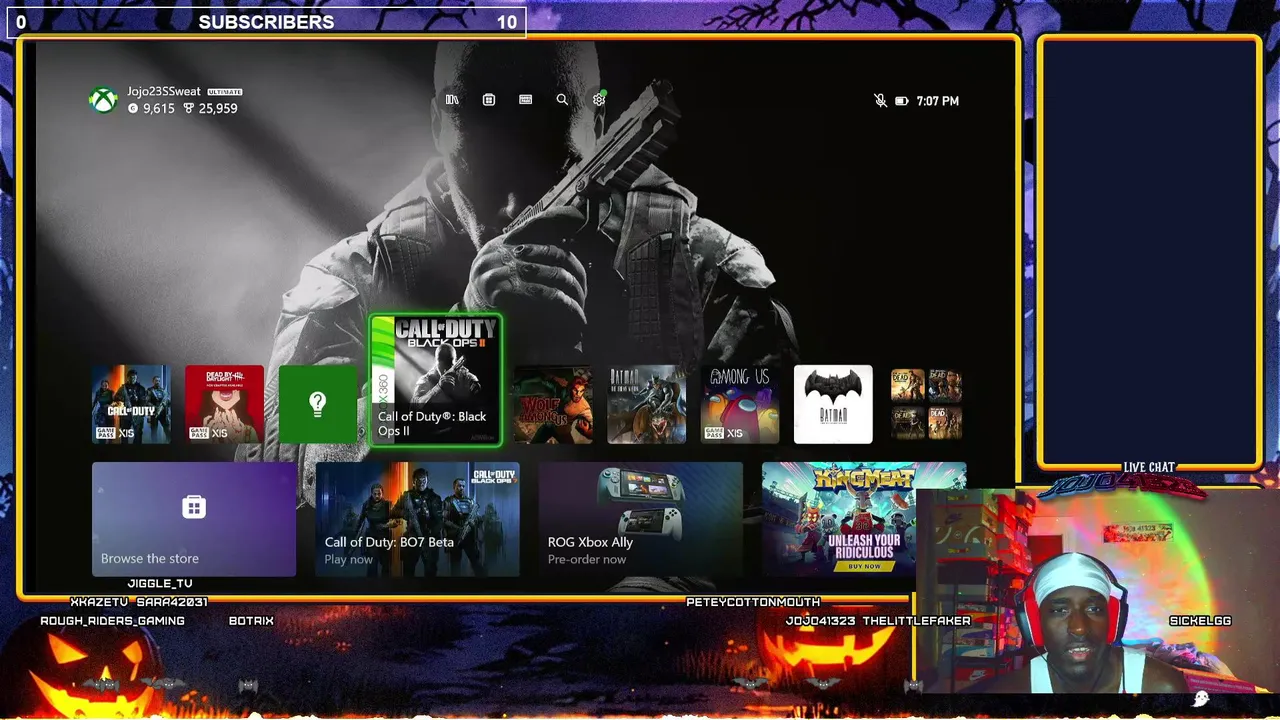Screen dimensions: 1280x720
Task: Click the BOTRIX username
Action: coord(251,621)
